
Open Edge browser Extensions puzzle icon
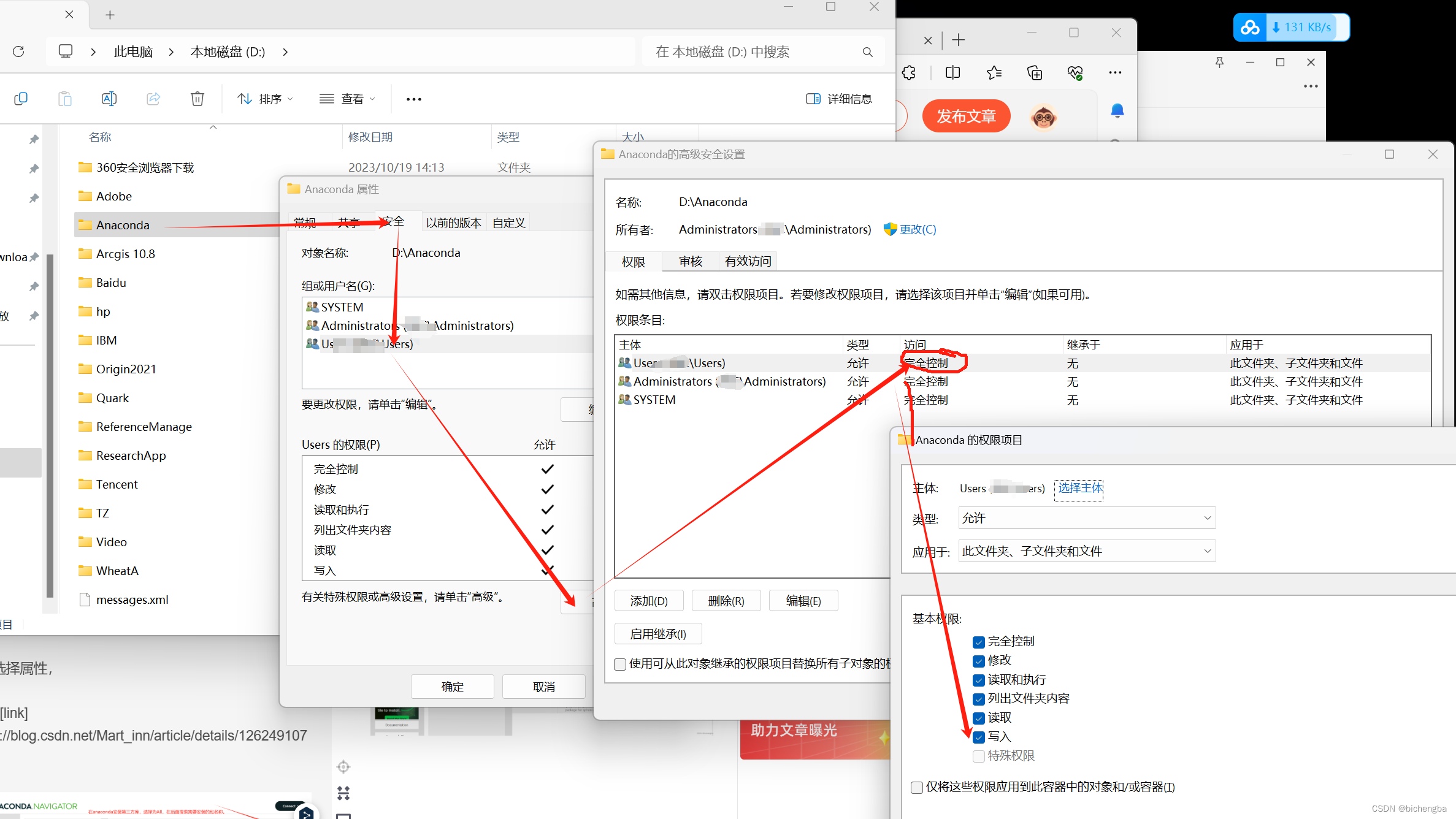[908, 72]
